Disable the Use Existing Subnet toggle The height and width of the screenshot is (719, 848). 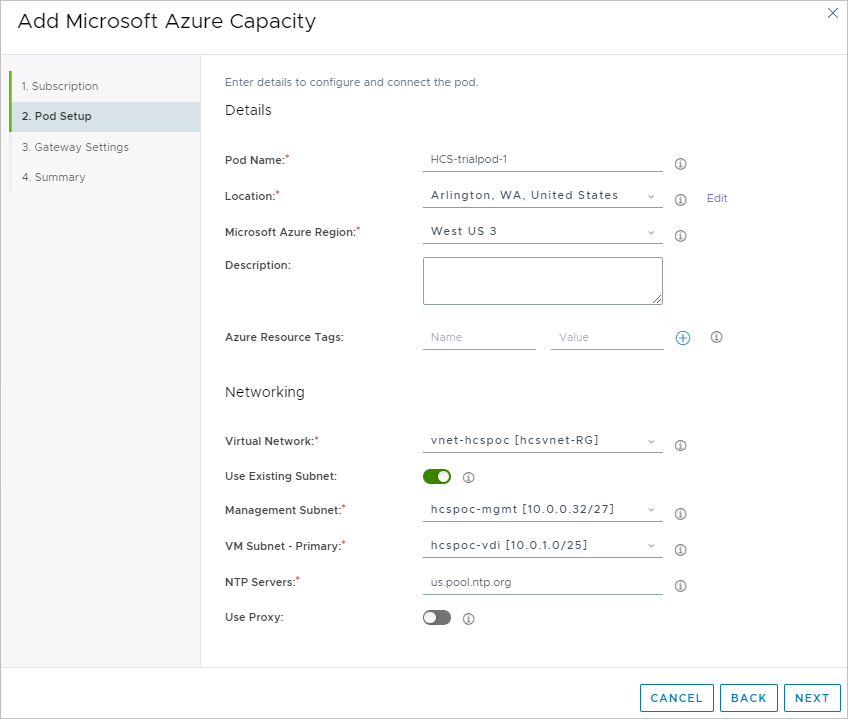(436, 477)
